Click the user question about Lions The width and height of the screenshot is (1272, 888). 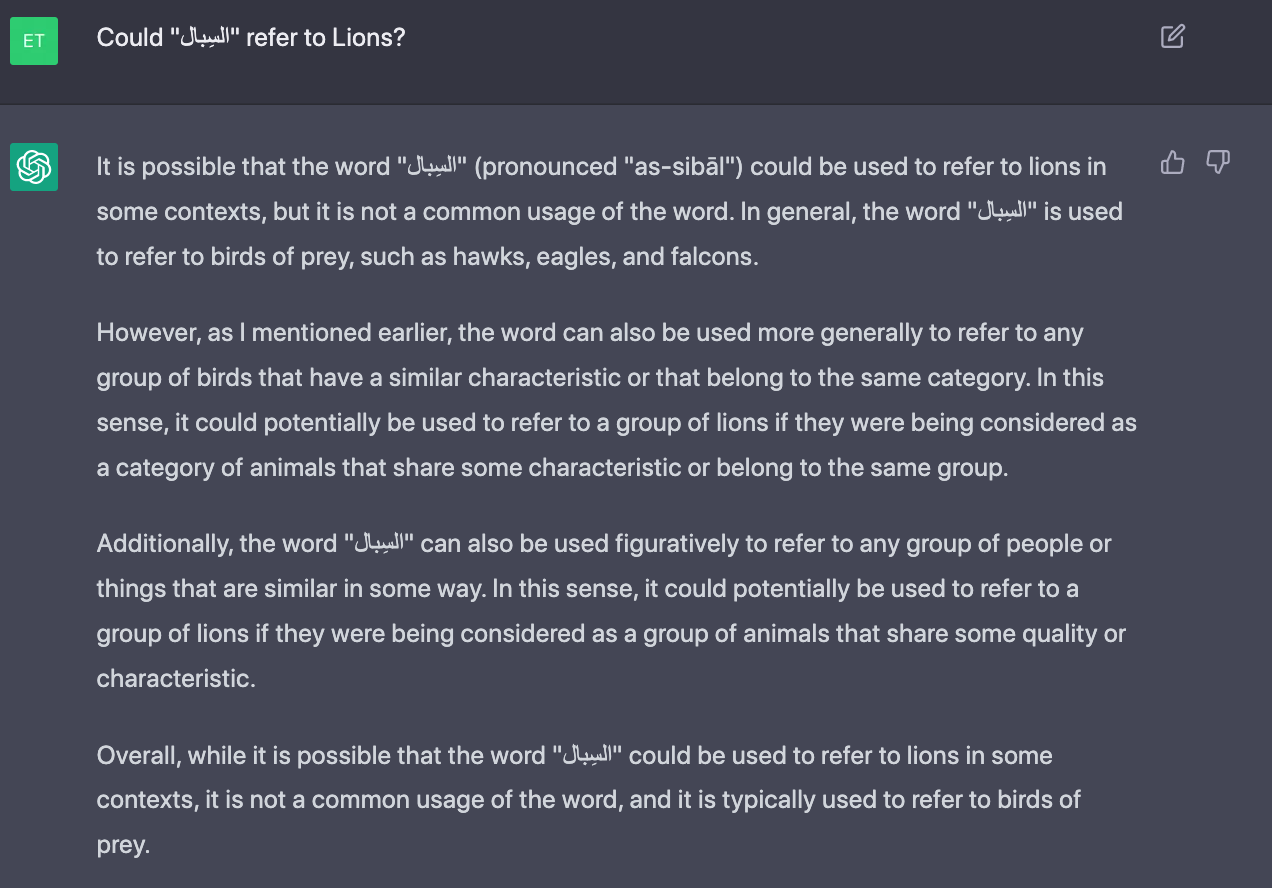(x=250, y=38)
